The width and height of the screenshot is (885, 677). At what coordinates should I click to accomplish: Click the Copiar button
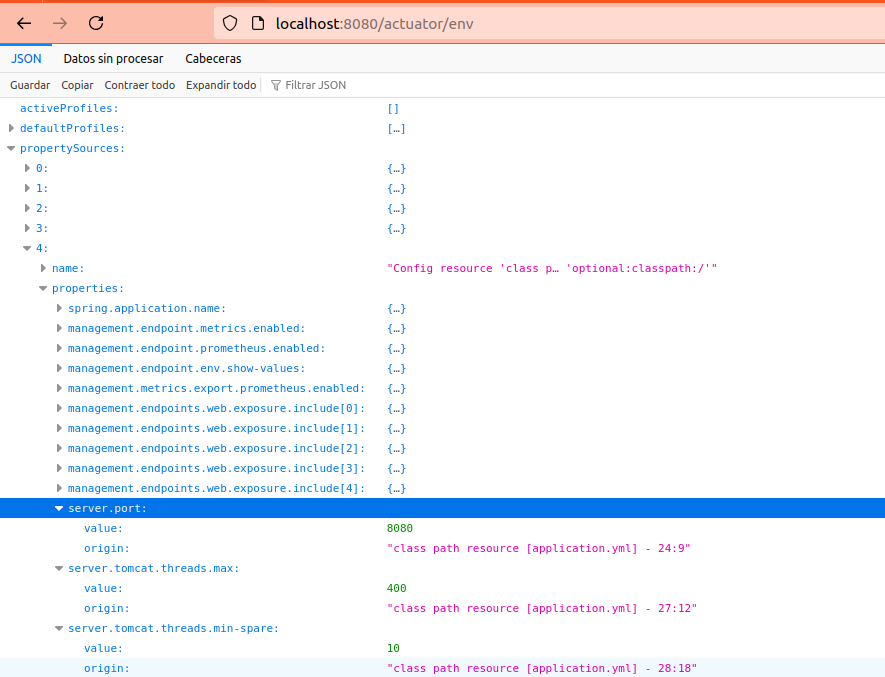click(x=77, y=85)
